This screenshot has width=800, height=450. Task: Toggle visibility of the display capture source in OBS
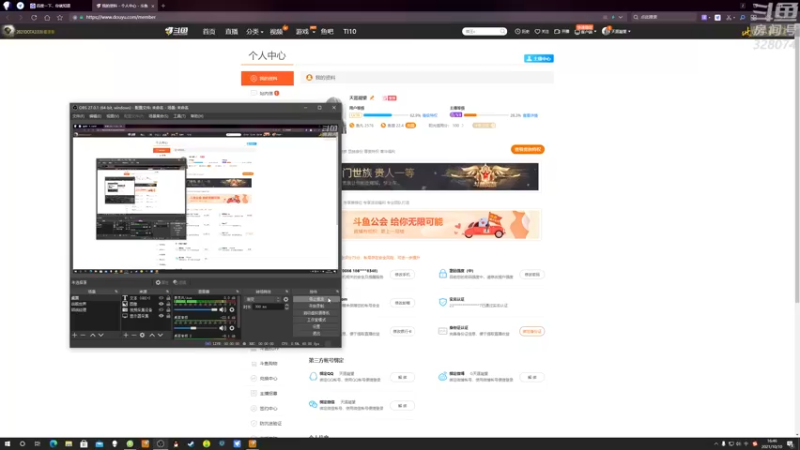pos(161,316)
